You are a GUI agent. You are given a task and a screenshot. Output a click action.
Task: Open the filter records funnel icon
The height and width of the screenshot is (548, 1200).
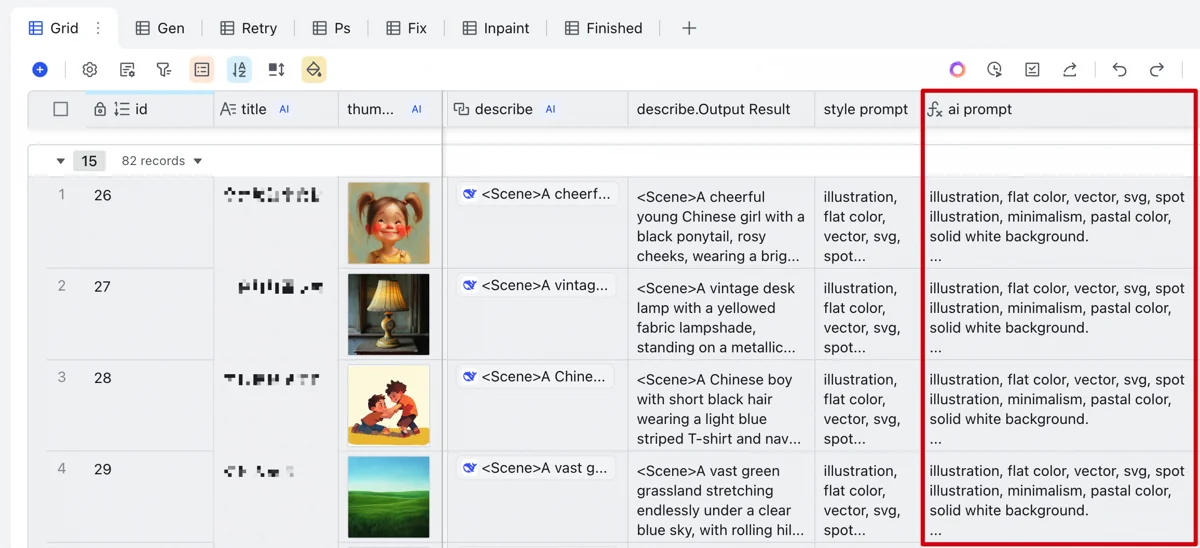click(164, 69)
